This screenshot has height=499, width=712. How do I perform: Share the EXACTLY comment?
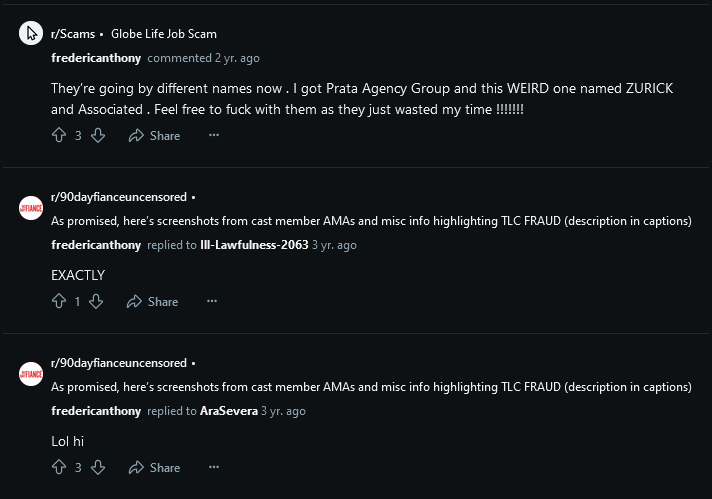click(153, 301)
